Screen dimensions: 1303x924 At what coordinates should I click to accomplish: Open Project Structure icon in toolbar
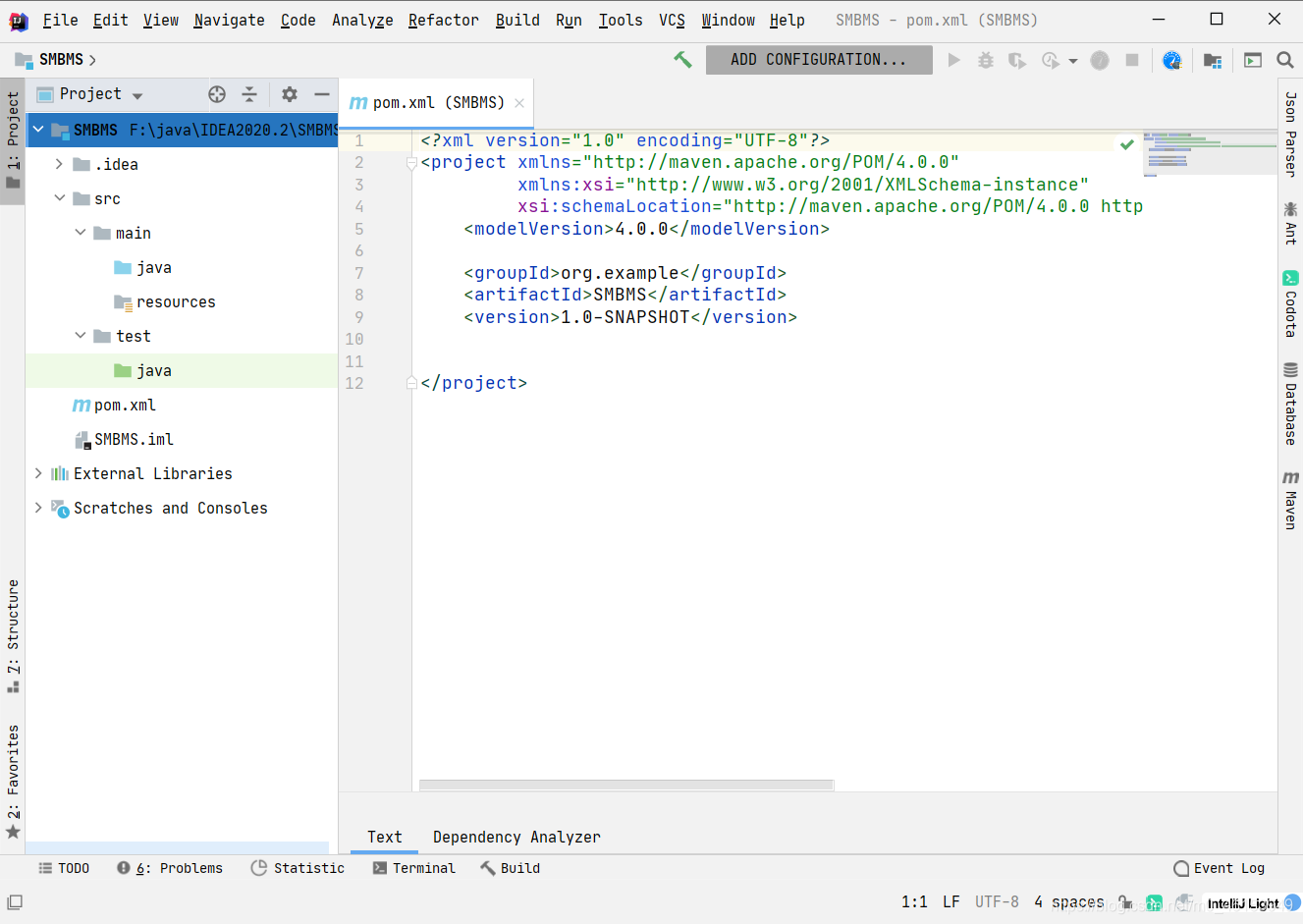pos(1213,60)
